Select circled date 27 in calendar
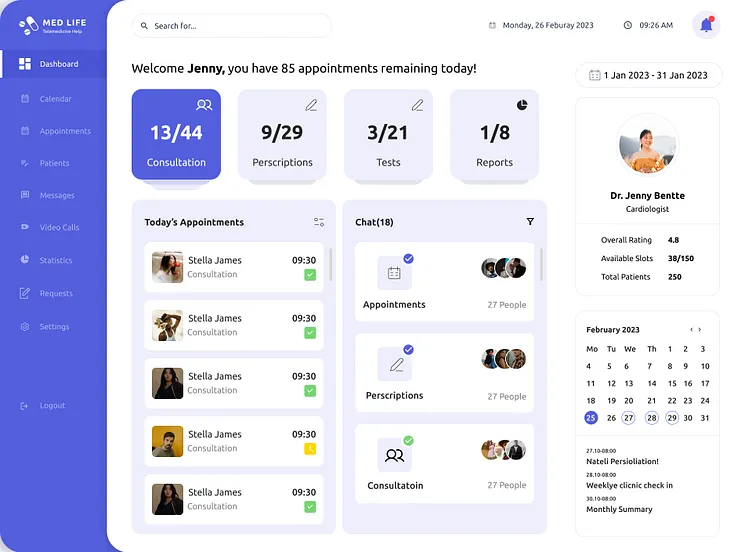The image size is (752, 552). pyautogui.click(x=628, y=418)
